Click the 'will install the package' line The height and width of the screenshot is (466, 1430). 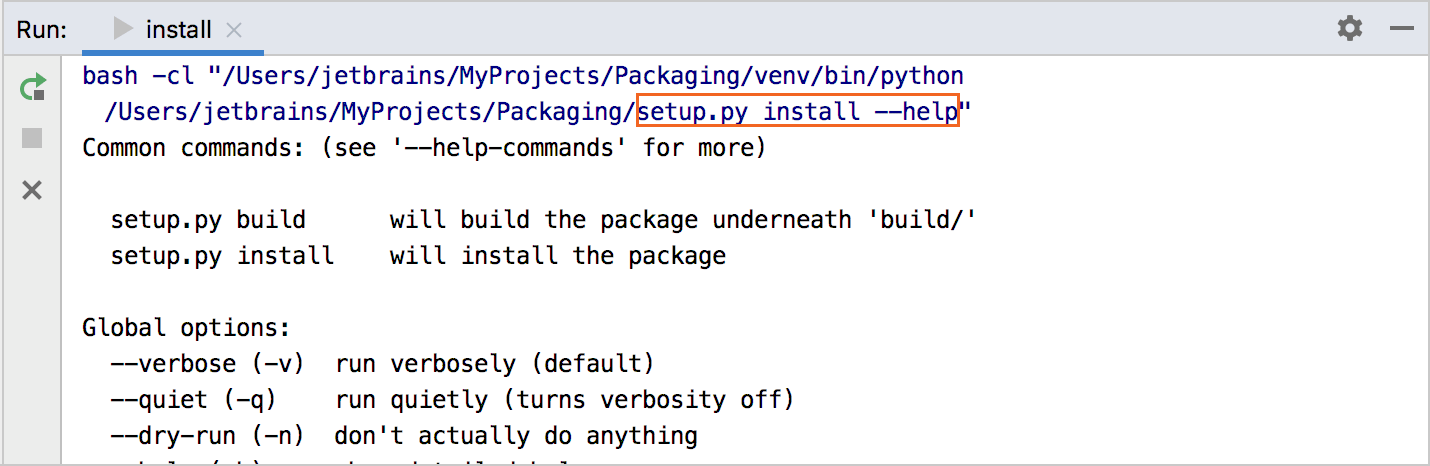pyautogui.click(x=557, y=256)
